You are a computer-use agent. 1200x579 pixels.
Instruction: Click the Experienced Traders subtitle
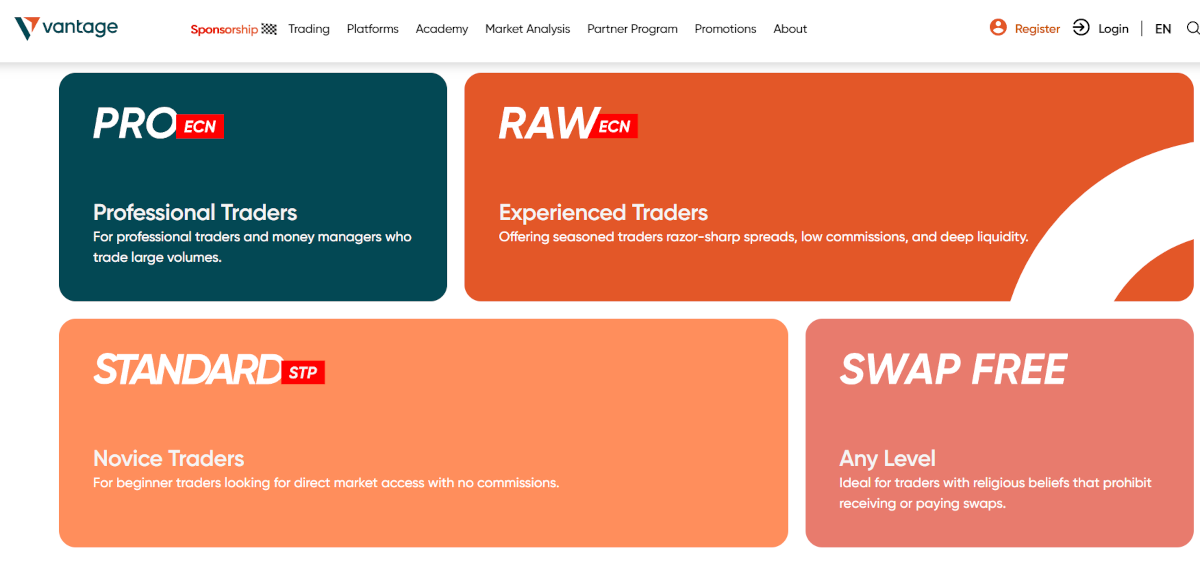(x=603, y=212)
